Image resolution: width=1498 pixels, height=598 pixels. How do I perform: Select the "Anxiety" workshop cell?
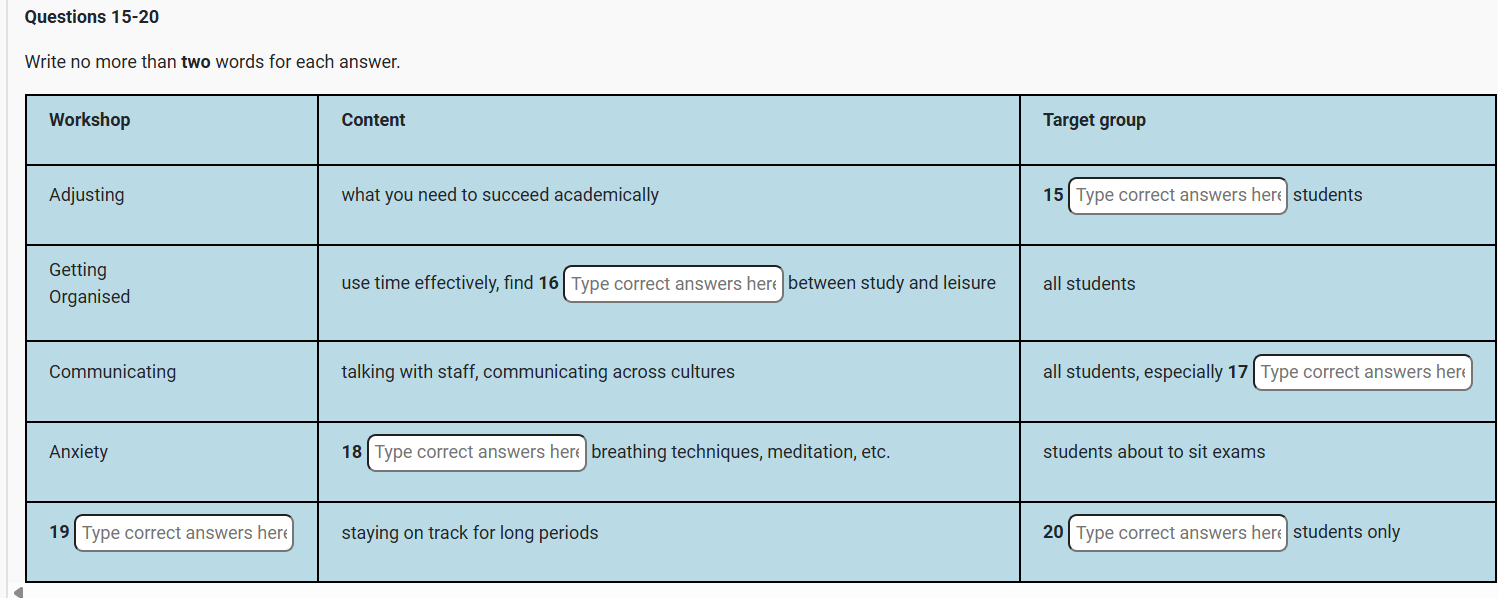click(x=79, y=452)
